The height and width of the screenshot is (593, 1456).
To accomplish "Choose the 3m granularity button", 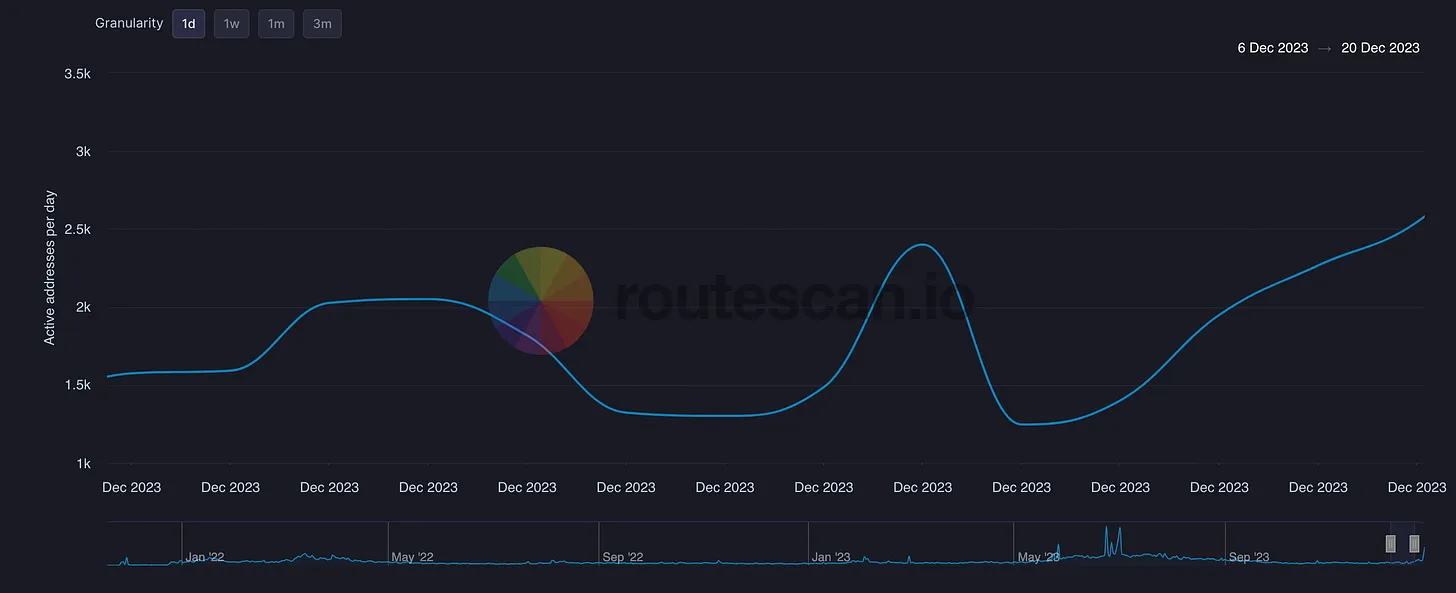I will (322, 24).
